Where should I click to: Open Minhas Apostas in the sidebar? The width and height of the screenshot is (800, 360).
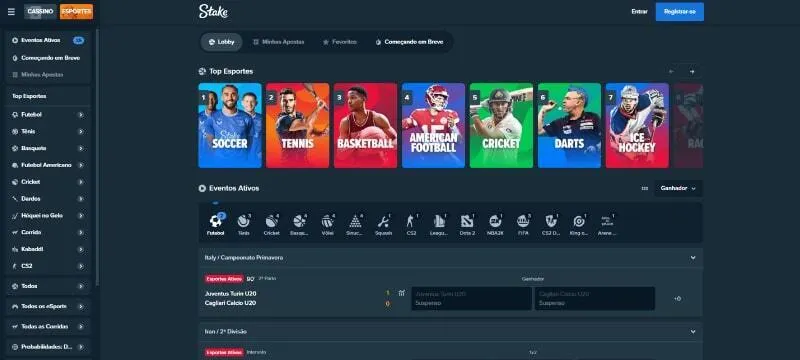(48, 75)
